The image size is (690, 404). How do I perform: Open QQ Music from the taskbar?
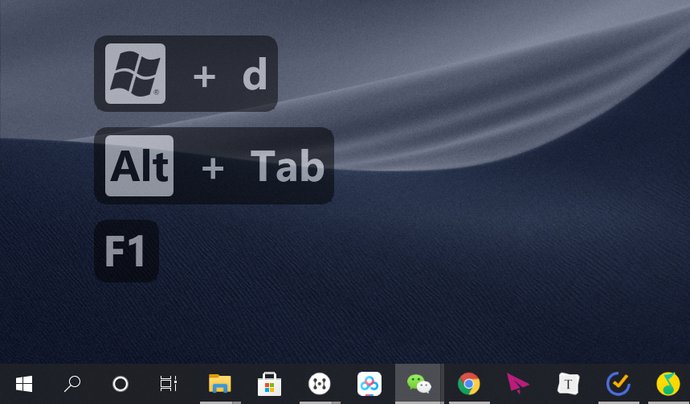pyautogui.click(x=668, y=384)
